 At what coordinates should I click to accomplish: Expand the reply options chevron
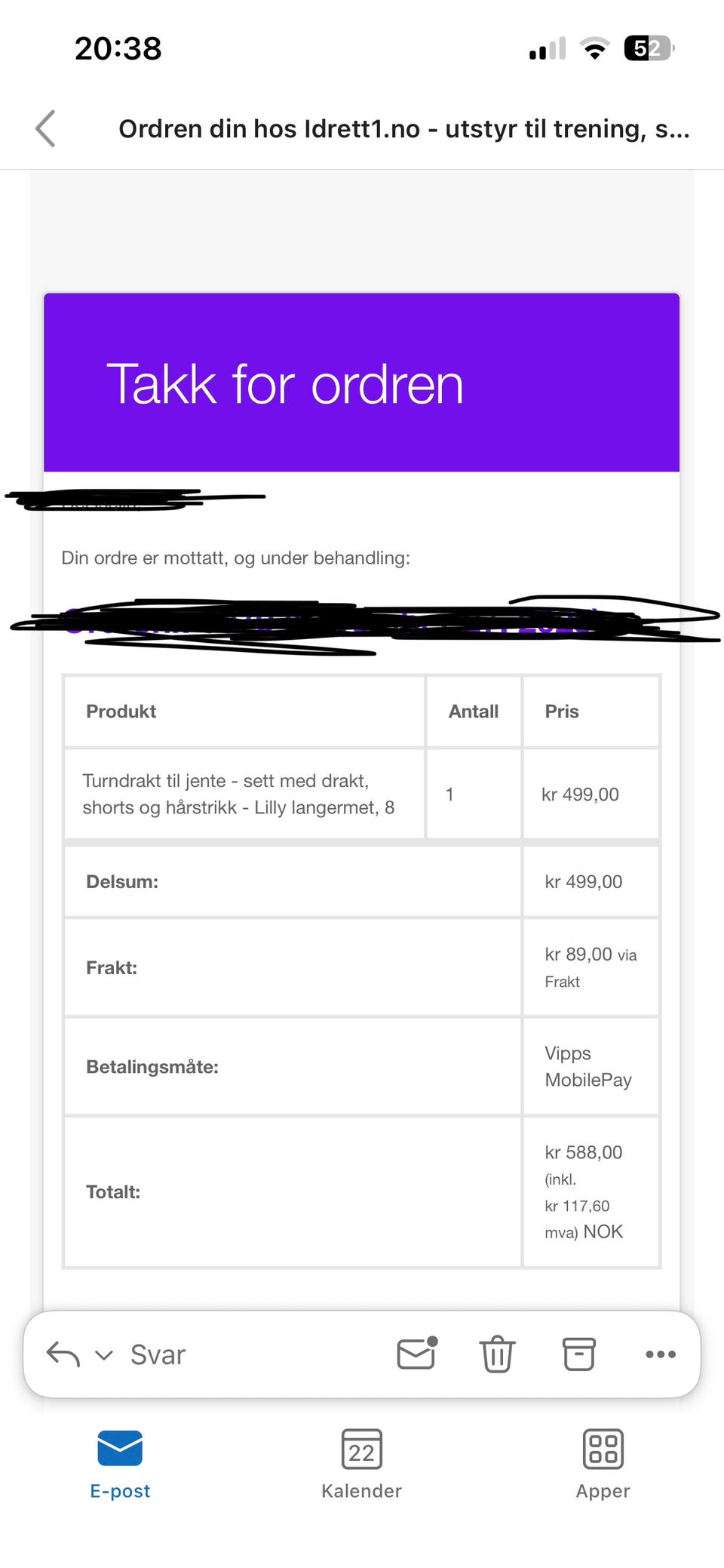tap(104, 1355)
